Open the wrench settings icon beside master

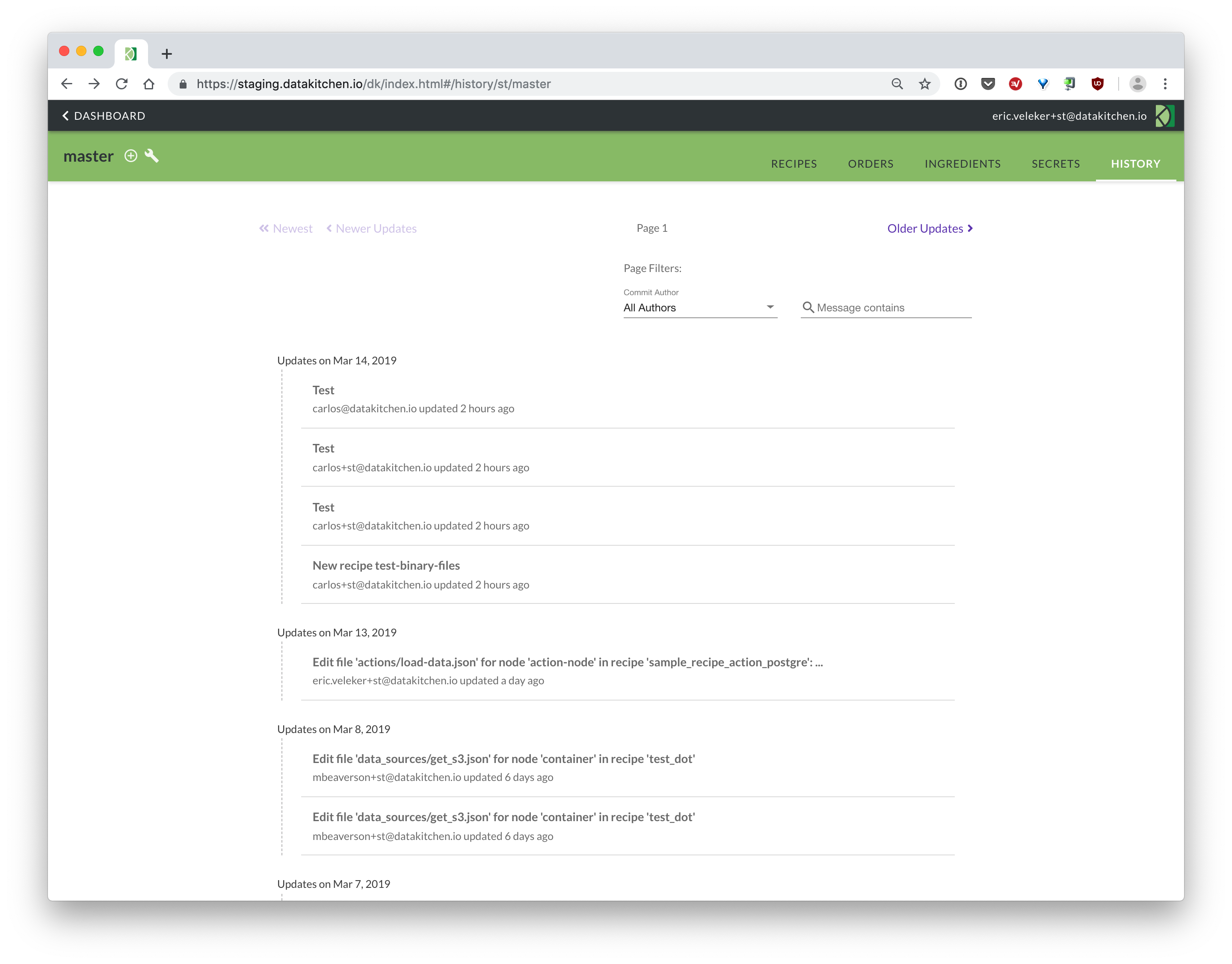[x=151, y=156]
